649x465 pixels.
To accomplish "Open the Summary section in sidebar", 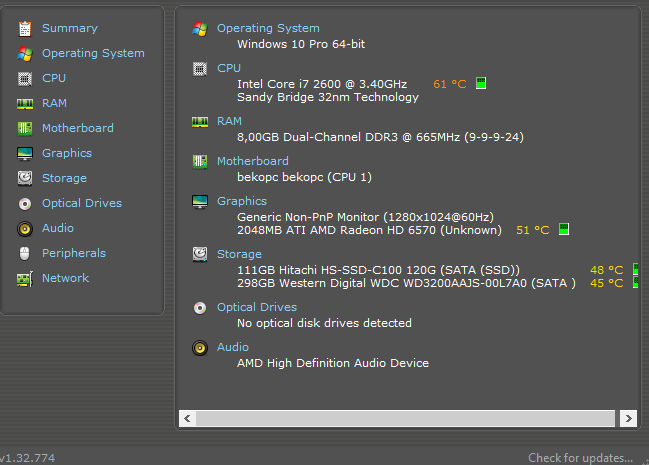I will pyautogui.click(x=70, y=28).
